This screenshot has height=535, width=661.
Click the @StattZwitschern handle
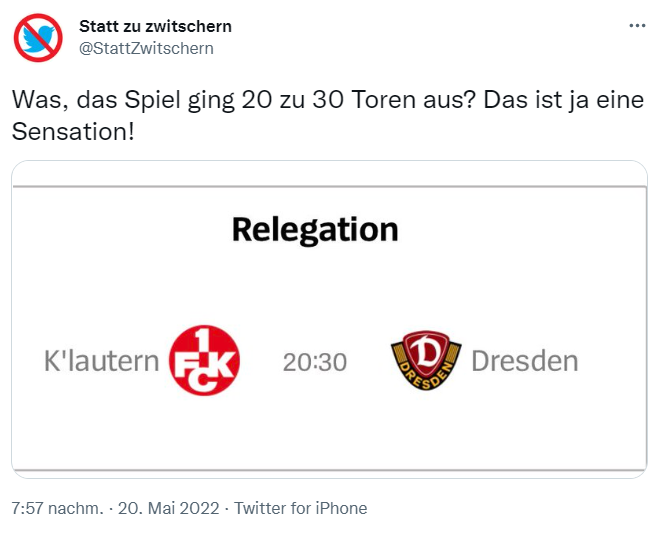click(x=146, y=48)
